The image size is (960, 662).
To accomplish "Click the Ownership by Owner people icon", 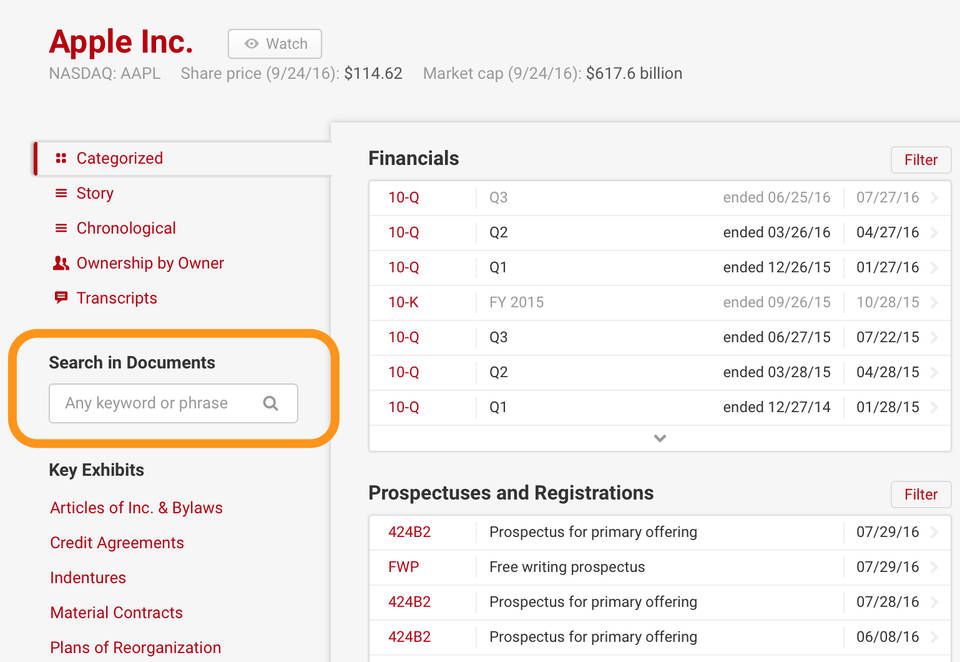I will [x=61, y=263].
